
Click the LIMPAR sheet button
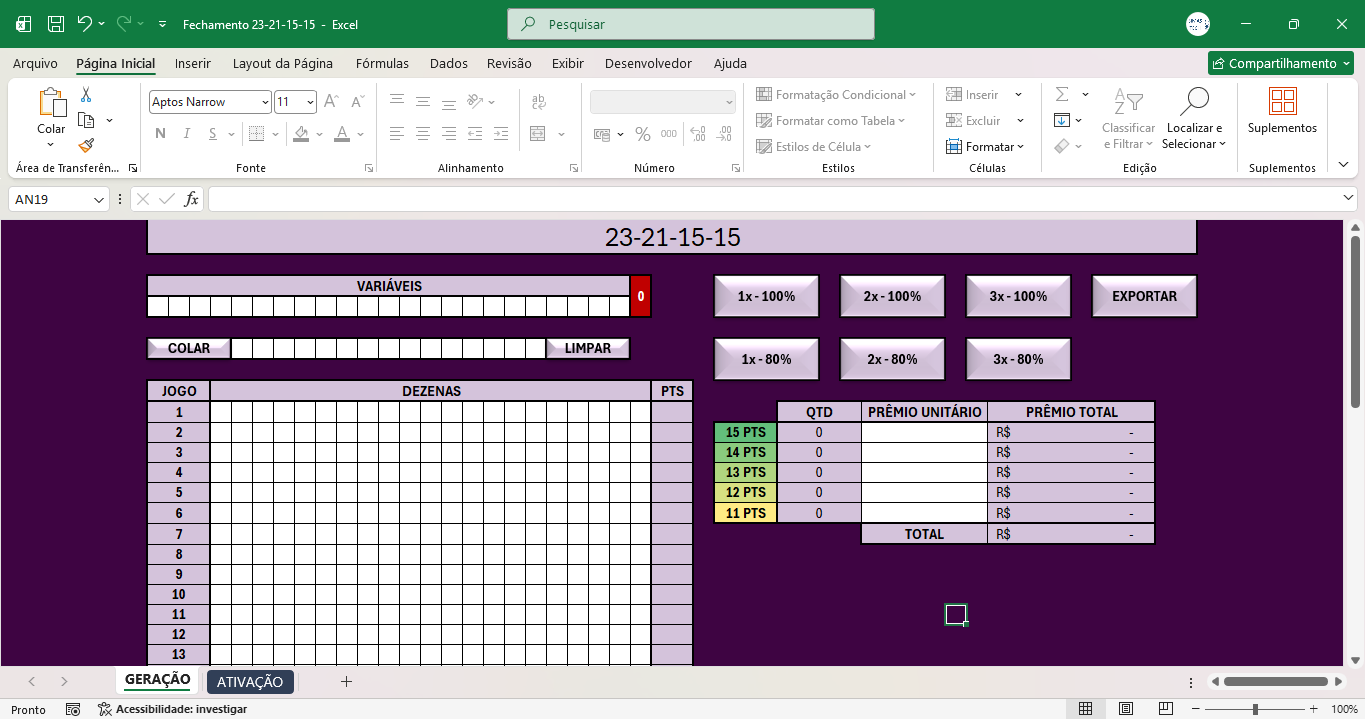click(588, 348)
